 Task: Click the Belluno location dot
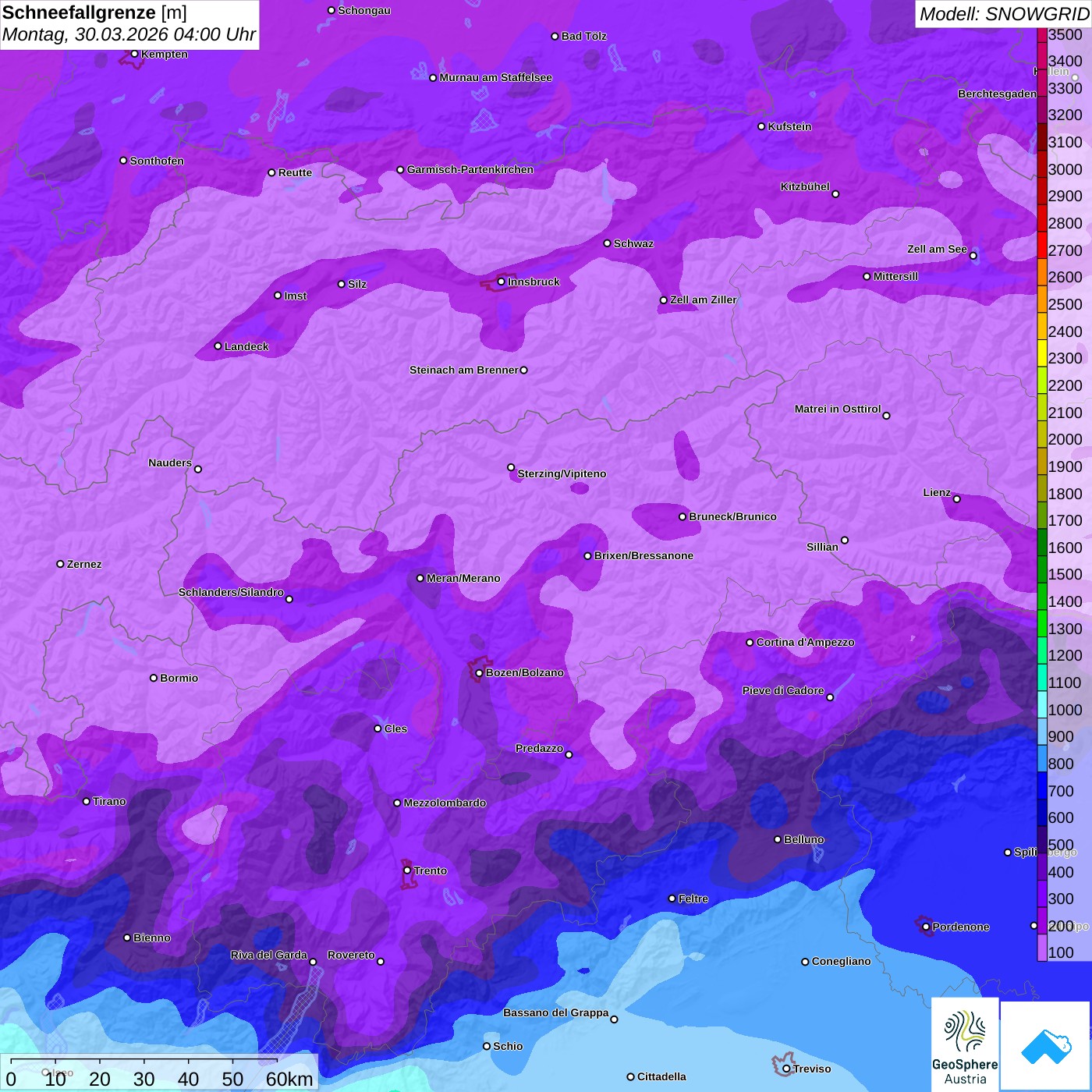[x=777, y=839]
